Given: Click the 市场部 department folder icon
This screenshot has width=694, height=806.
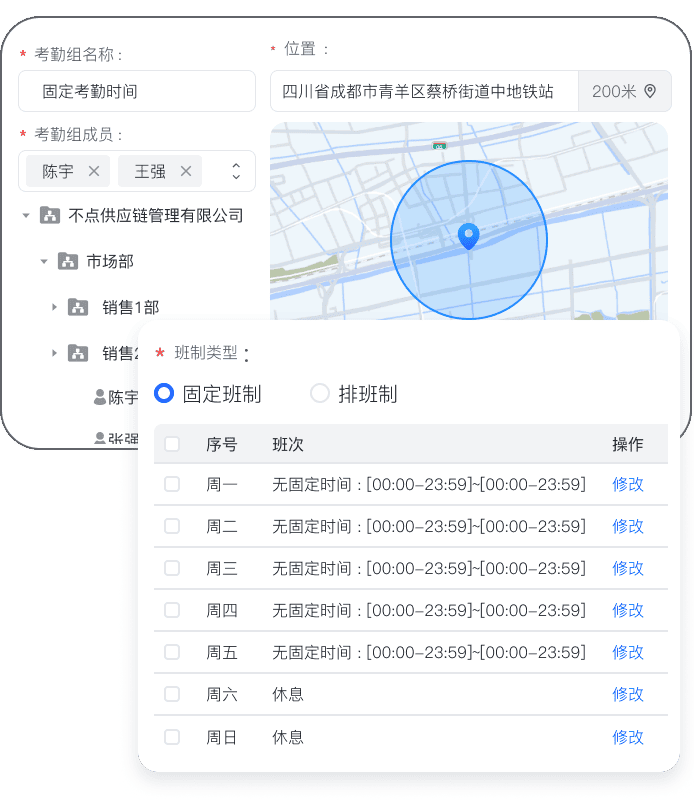Looking at the screenshot, I should coord(67,261).
